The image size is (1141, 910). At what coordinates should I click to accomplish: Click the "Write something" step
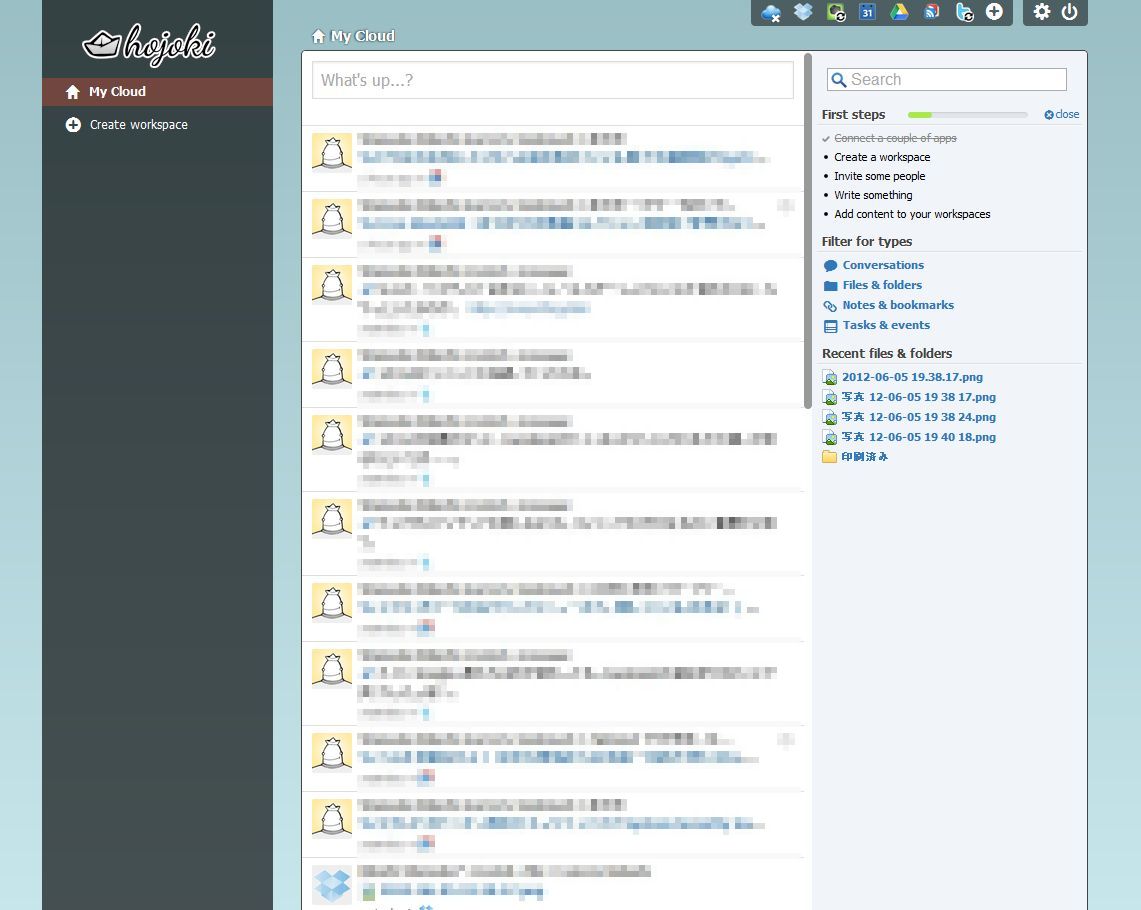873,195
